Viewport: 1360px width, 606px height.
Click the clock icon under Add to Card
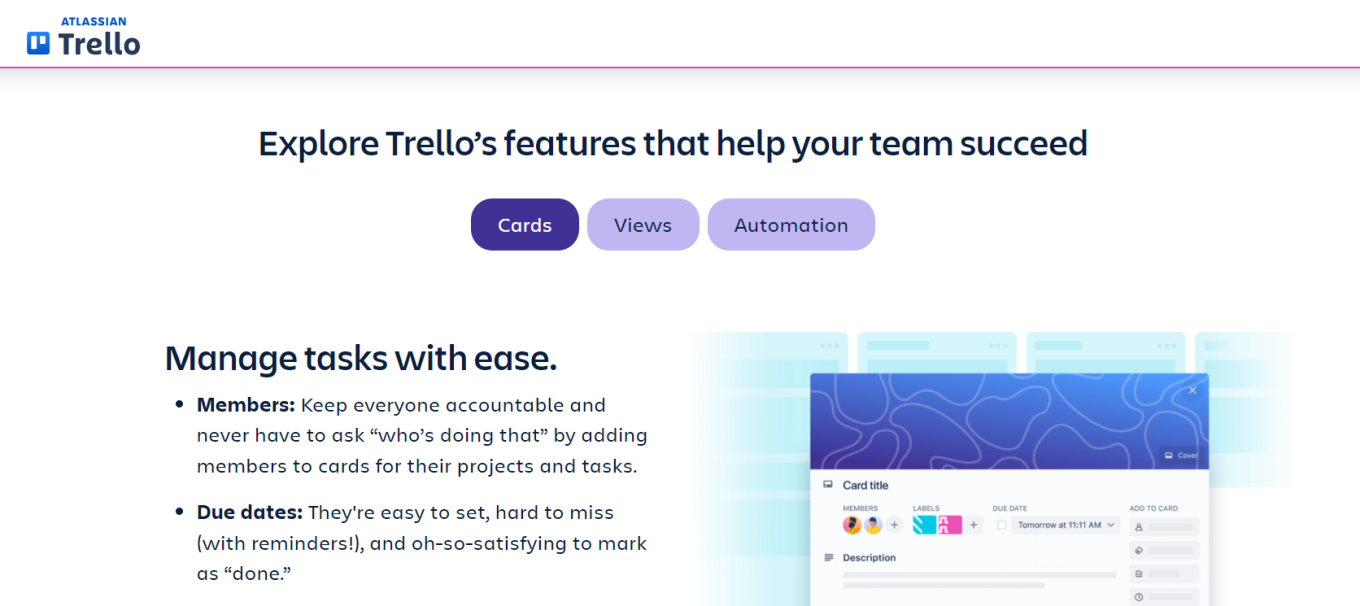(x=1139, y=595)
